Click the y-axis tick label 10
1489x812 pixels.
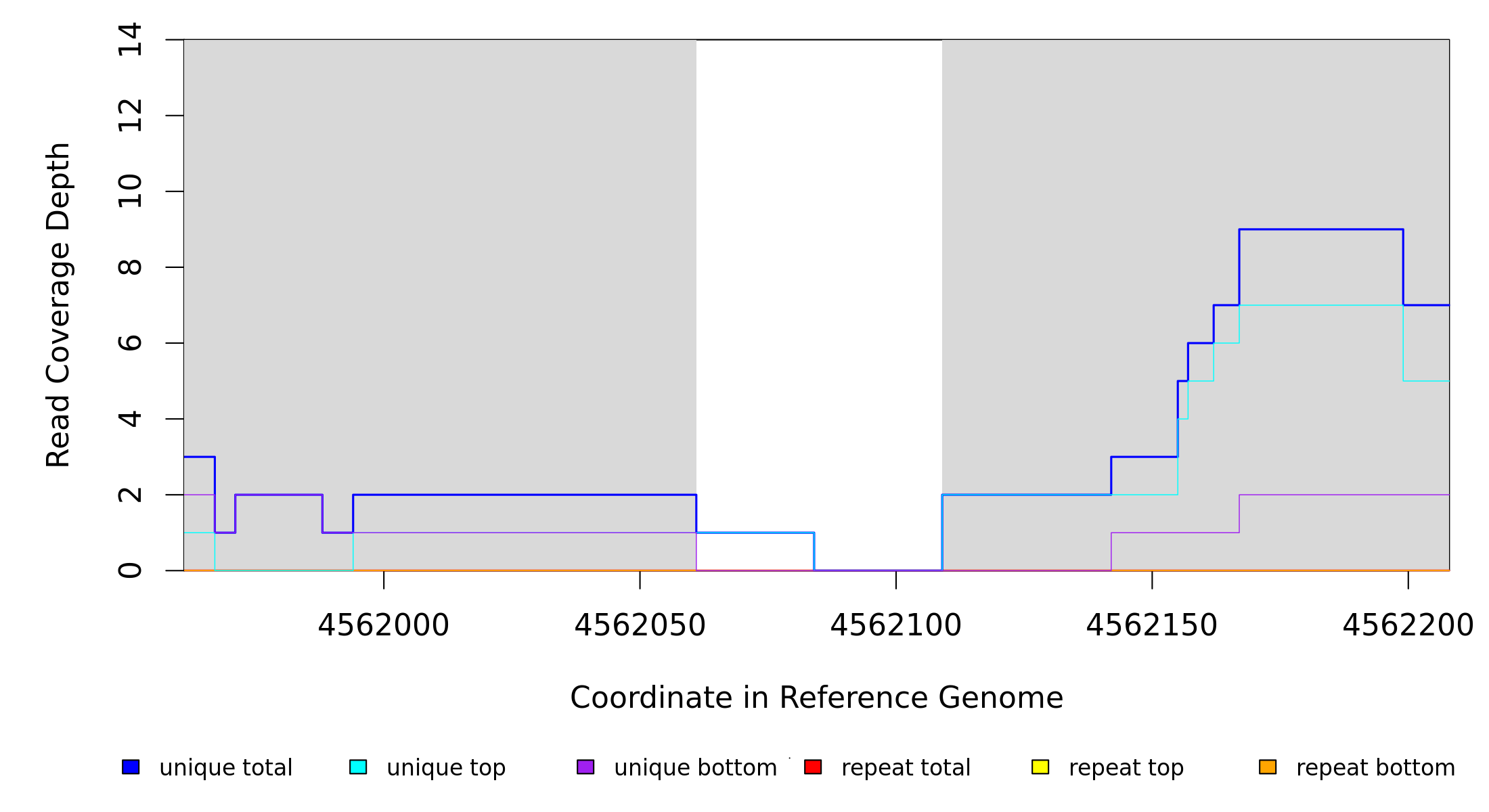[130, 191]
